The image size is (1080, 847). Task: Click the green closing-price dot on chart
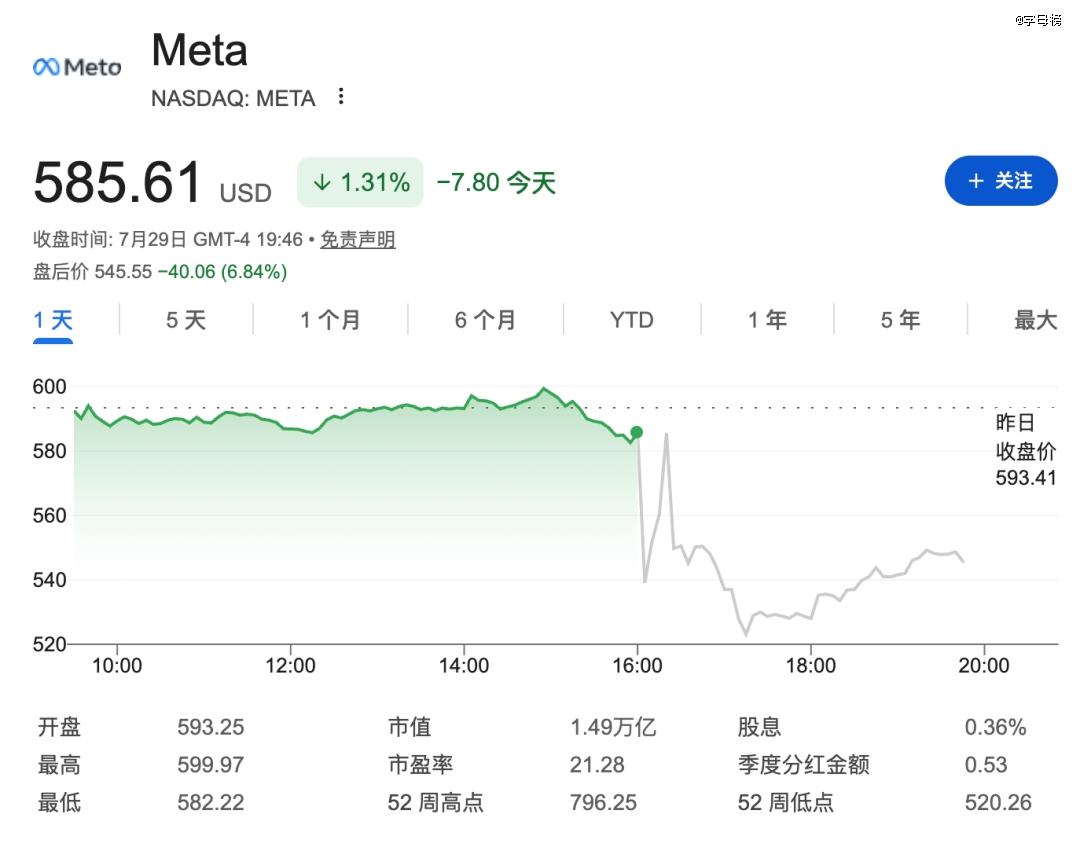click(x=636, y=432)
